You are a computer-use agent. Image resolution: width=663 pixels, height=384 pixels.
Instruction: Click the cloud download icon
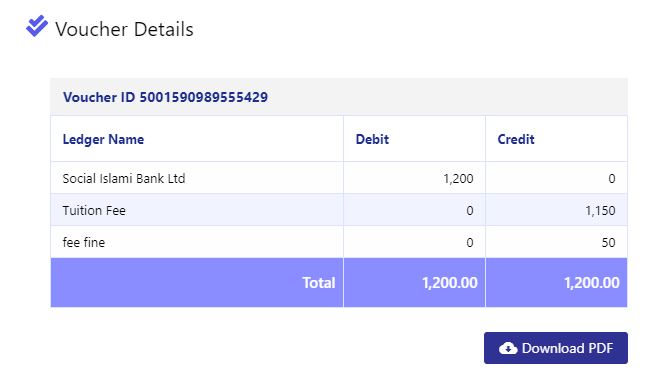(x=508, y=348)
